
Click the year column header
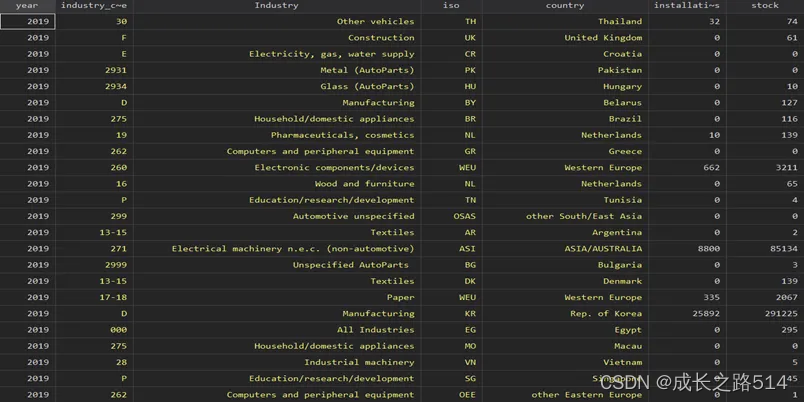[x=27, y=6]
